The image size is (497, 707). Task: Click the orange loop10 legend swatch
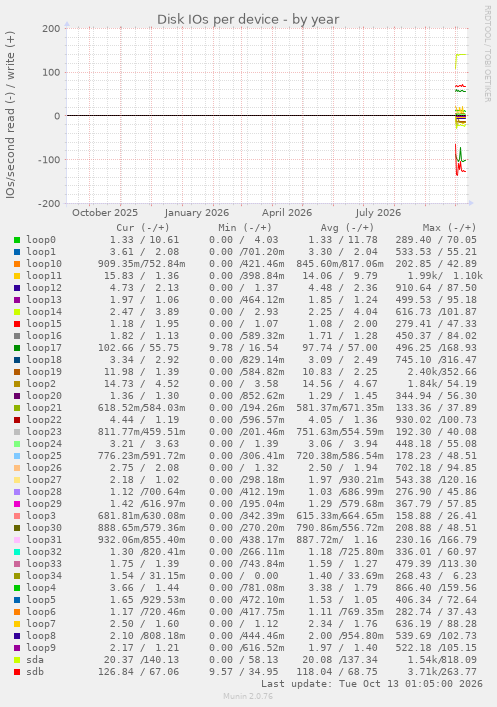[17, 264]
